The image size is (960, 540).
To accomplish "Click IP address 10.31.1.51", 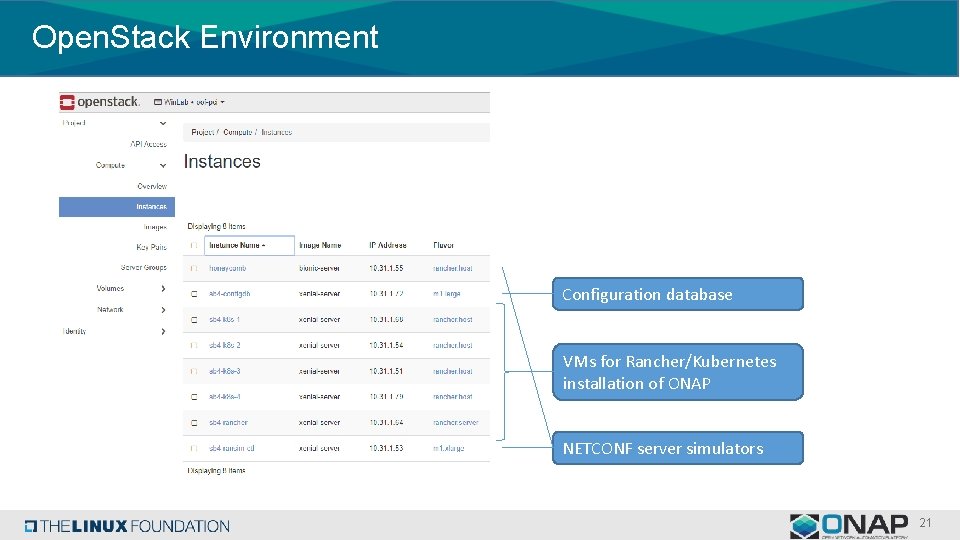I will [x=386, y=371].
